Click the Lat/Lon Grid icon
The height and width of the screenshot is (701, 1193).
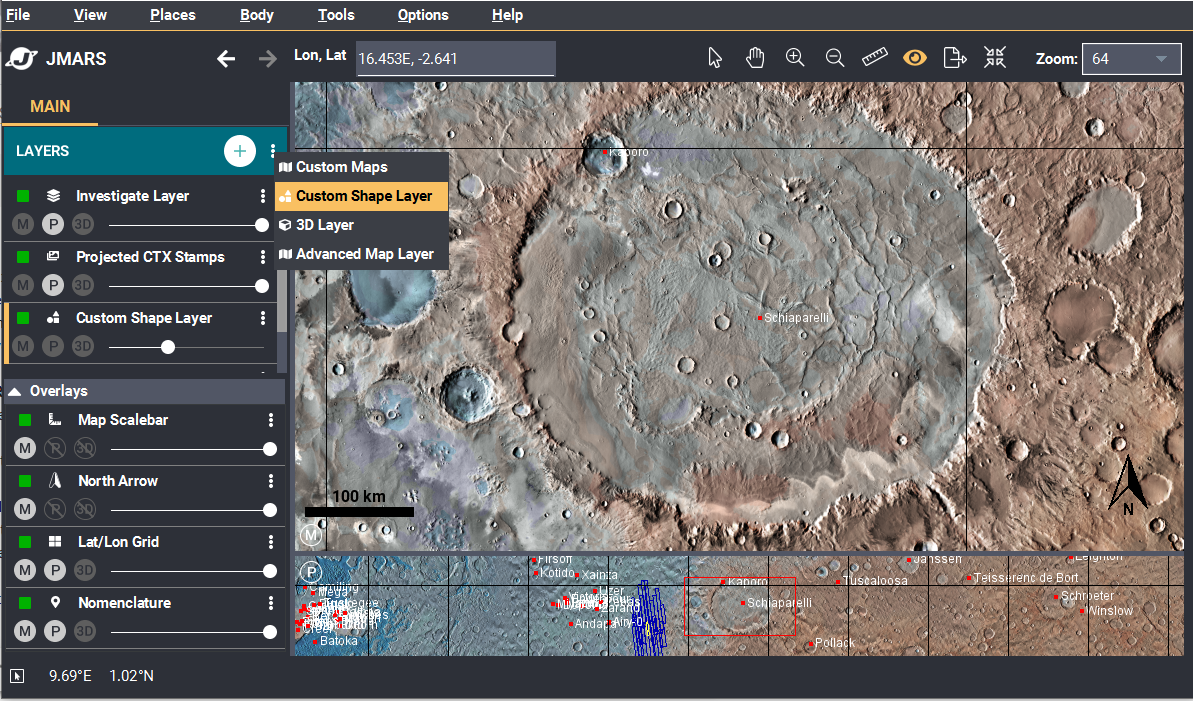[x=55, y=541]
